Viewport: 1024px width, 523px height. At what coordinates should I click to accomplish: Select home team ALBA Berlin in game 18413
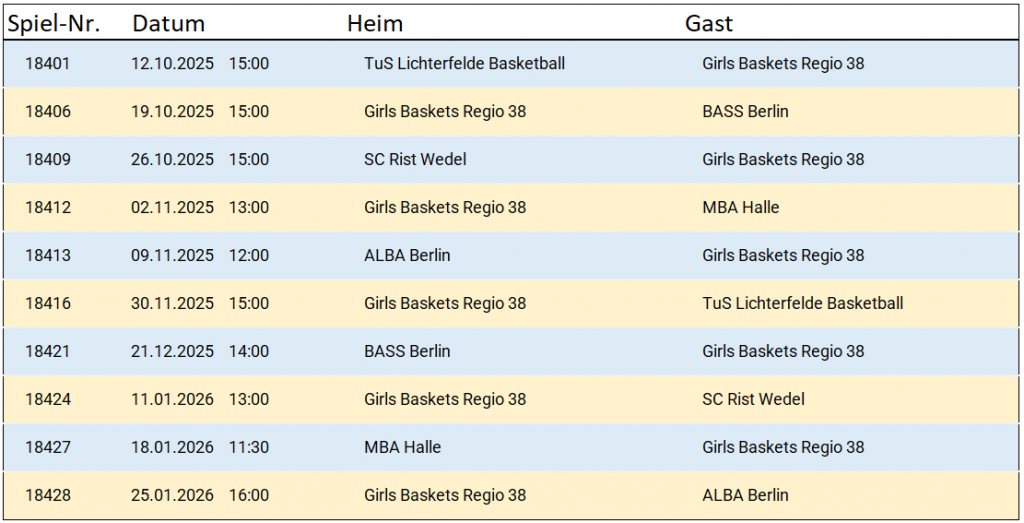(407, 256)
